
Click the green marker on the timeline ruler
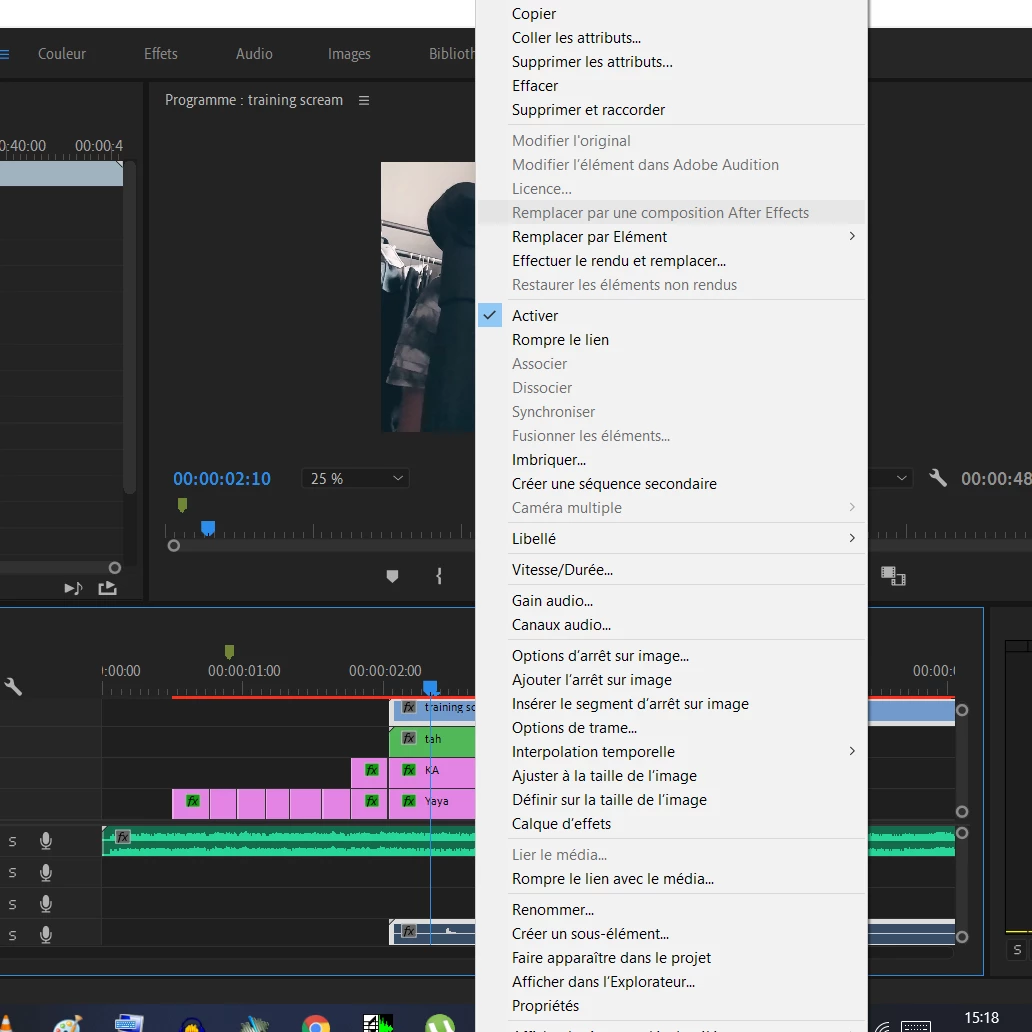point(229,652)
